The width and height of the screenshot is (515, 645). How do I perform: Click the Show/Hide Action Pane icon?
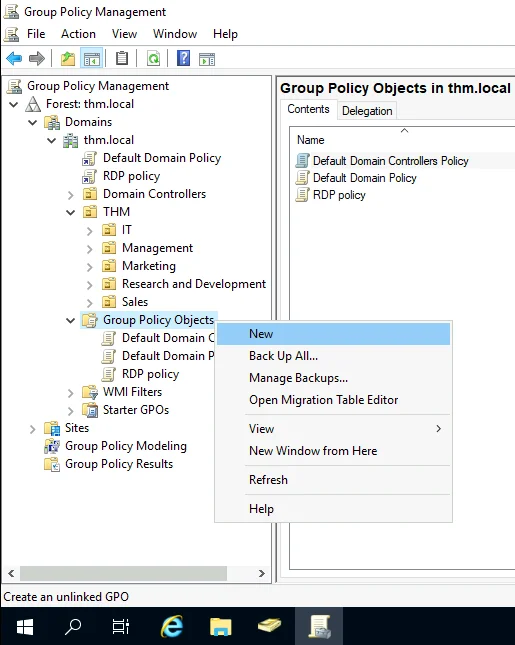pyautogui.click(x=207, y=59)
